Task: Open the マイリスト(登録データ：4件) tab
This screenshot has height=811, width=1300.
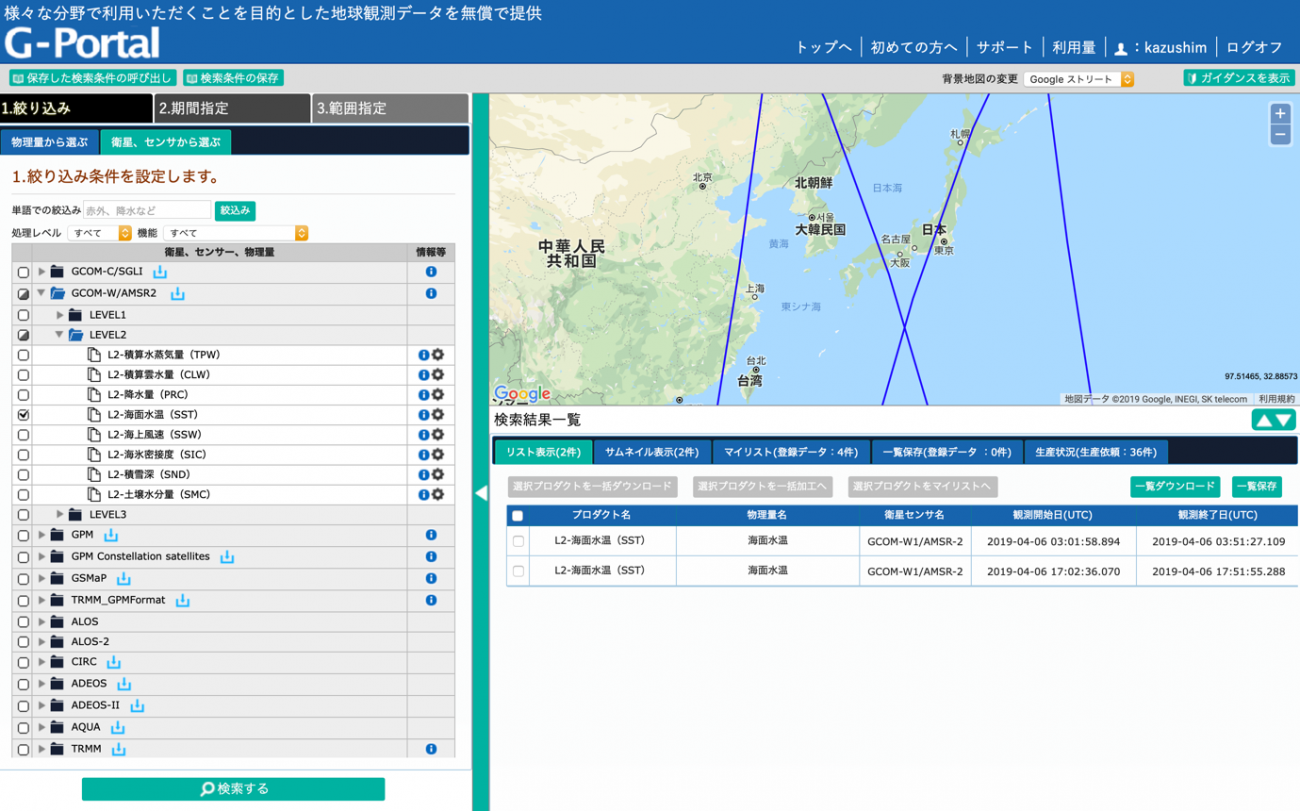Action: 791,452
